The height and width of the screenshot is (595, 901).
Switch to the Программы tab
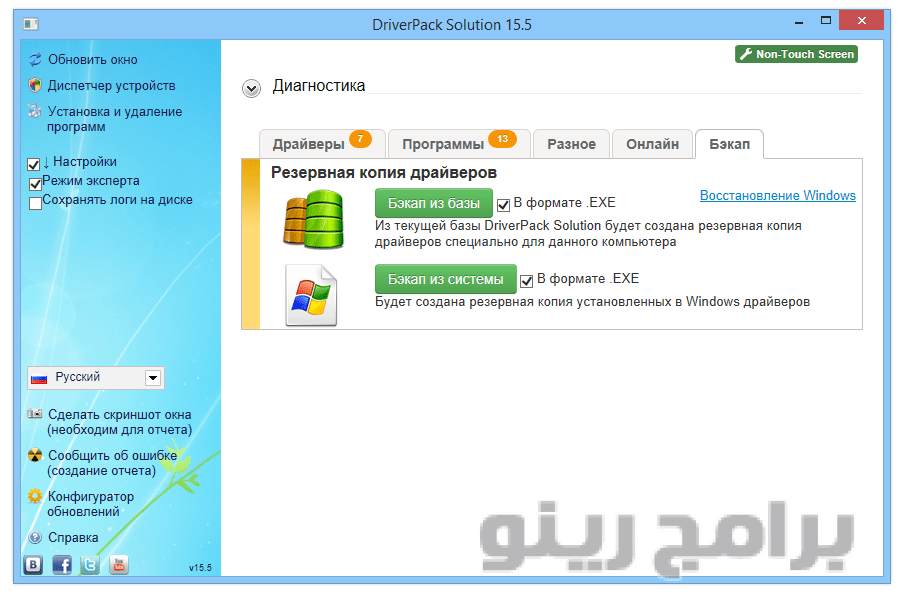(x=459, y=144)
